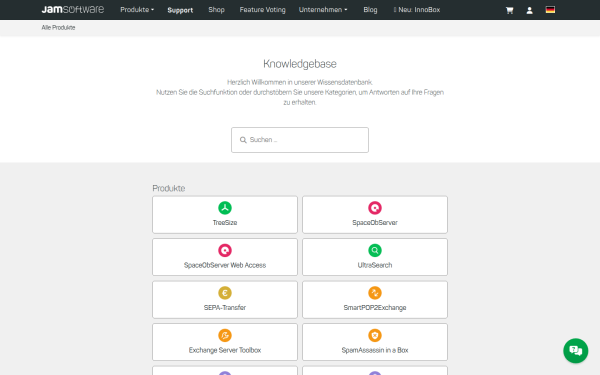Click the JAM Software logo
Viewport: 600px width, 375px height.
pyautogui.click(x=73, y=9)
